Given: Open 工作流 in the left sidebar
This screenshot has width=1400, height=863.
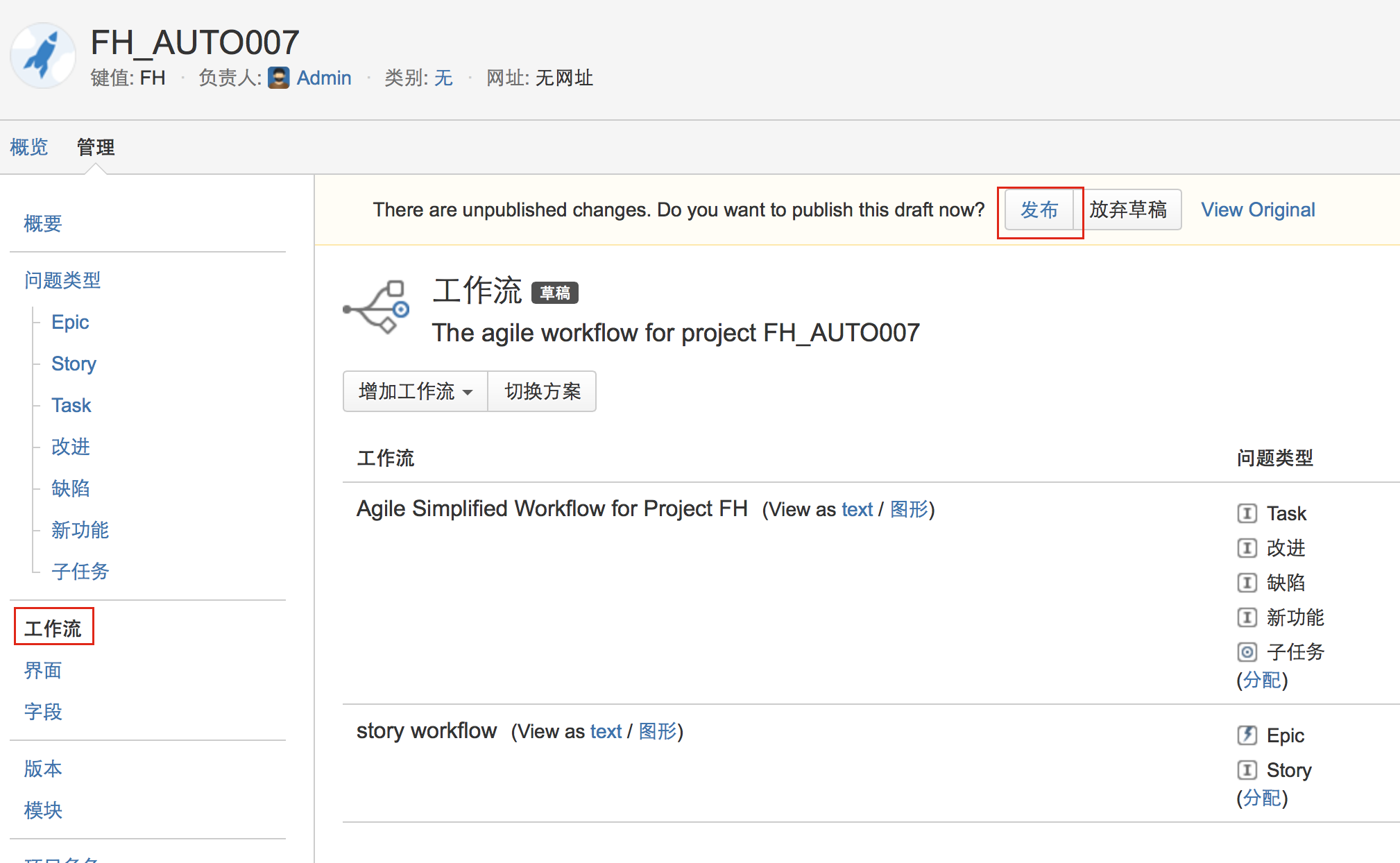Looking at the screenshot, I should coord(53,629).
